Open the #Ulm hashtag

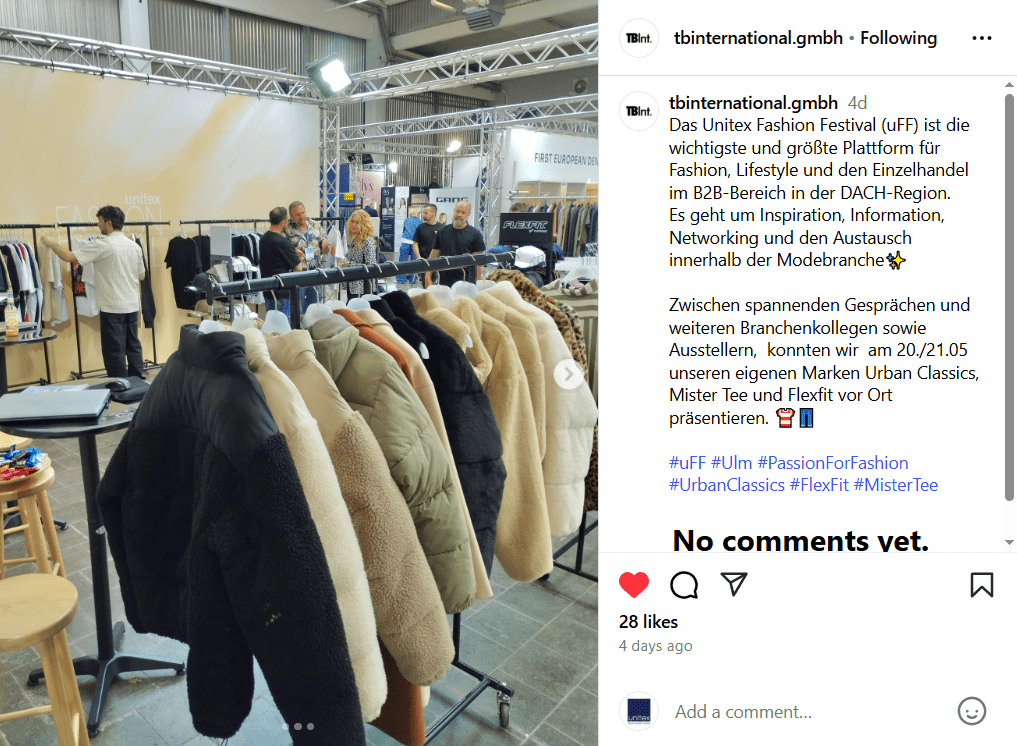731,463
